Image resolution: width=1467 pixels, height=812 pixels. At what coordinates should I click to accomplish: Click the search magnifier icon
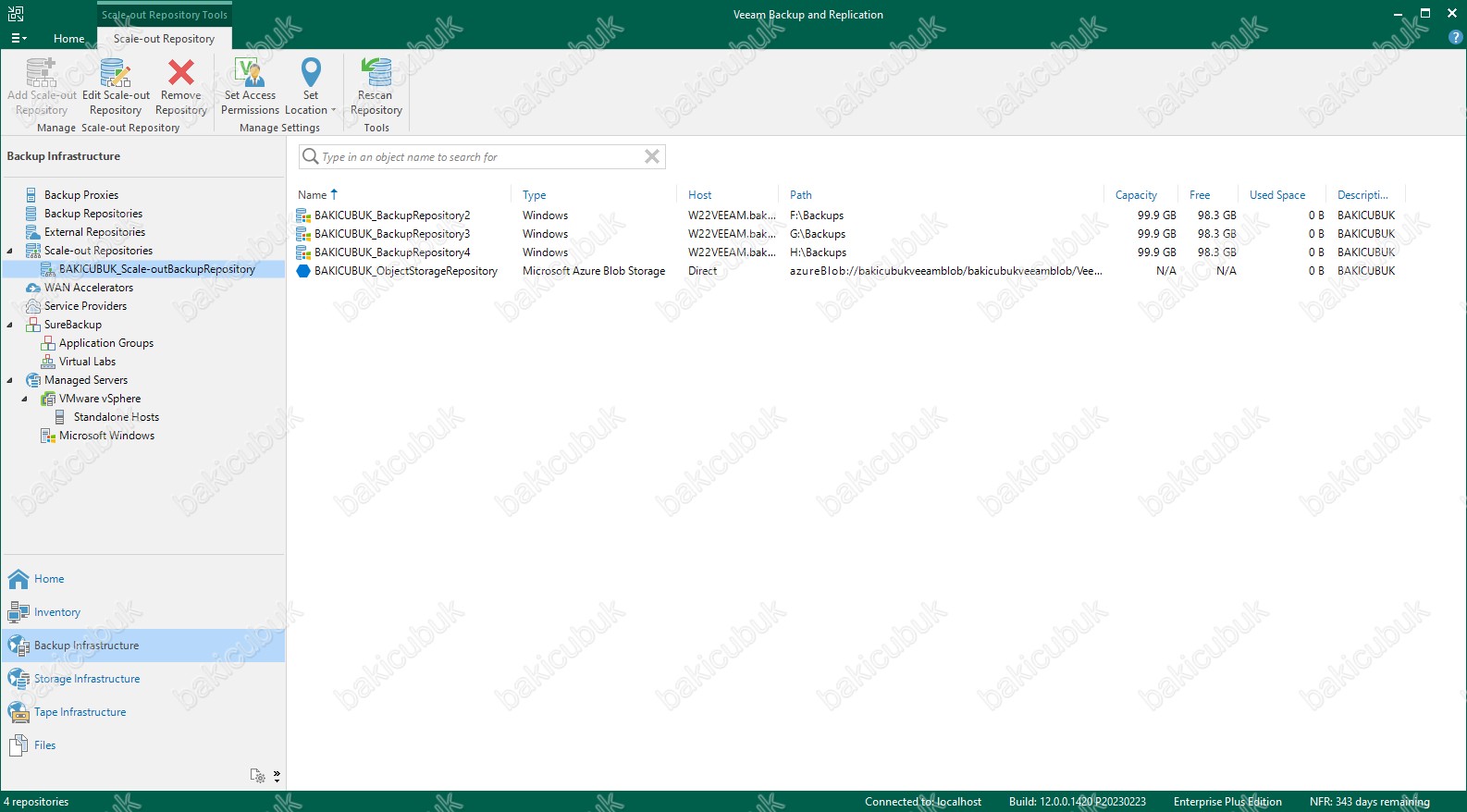[x=311, y=156]
